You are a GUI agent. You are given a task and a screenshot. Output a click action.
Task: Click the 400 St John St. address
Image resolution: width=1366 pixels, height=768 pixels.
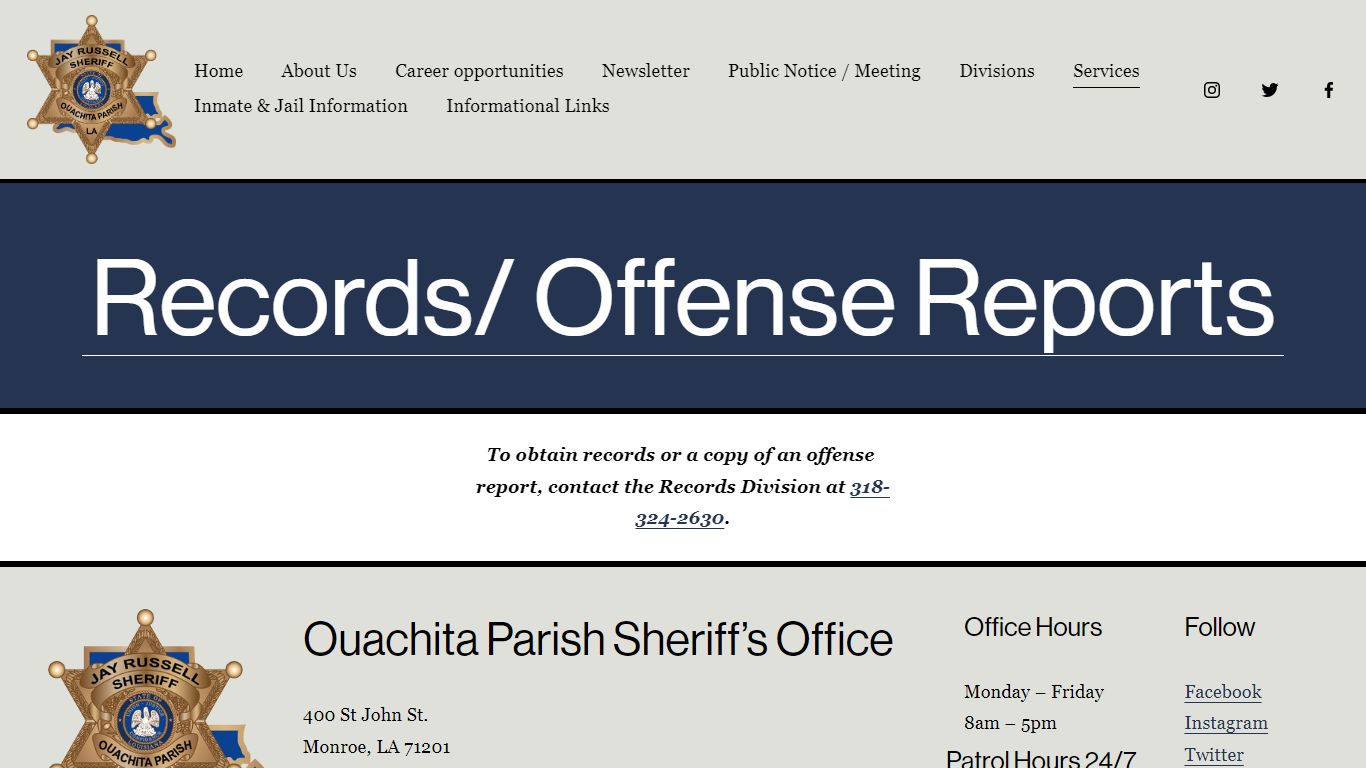point(365,715)
